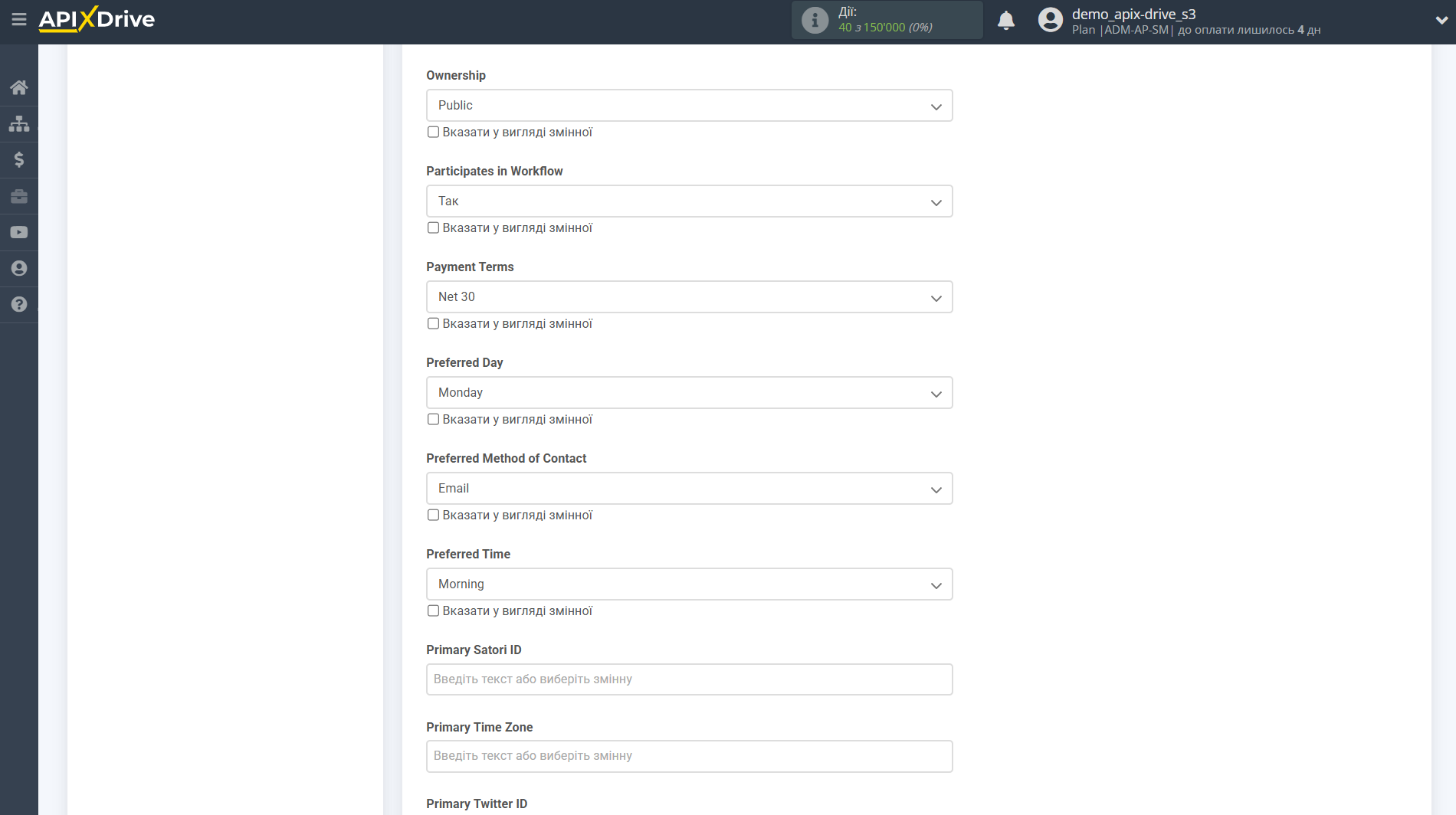The image size is (1456, 815).
Task: Check variable option under Preferred Method of Contact
Action: (x=433, y=515)
